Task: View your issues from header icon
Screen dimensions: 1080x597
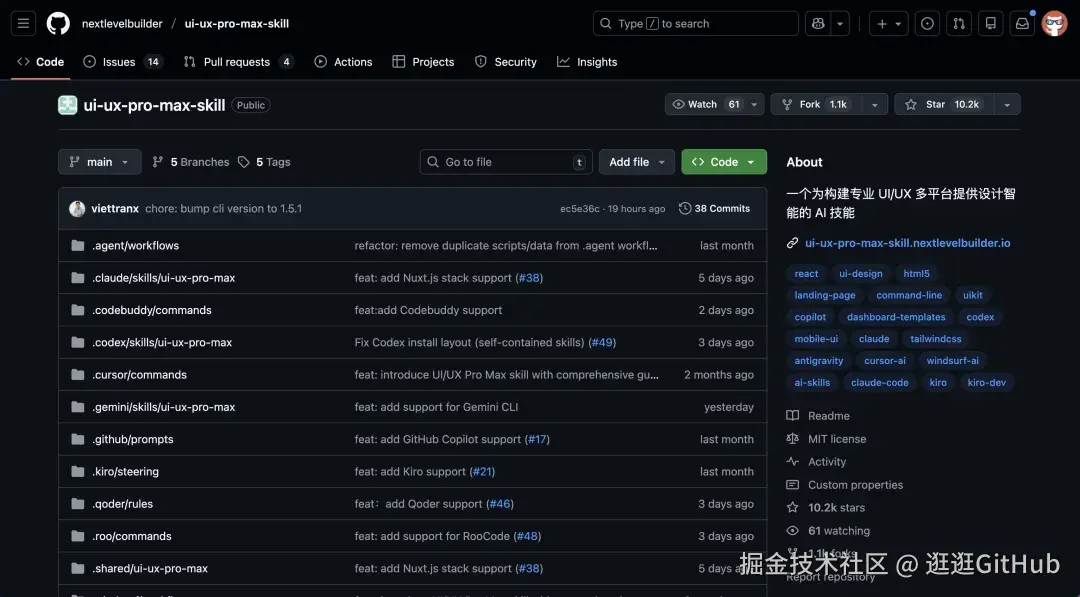Action: (x=927, y=23)
